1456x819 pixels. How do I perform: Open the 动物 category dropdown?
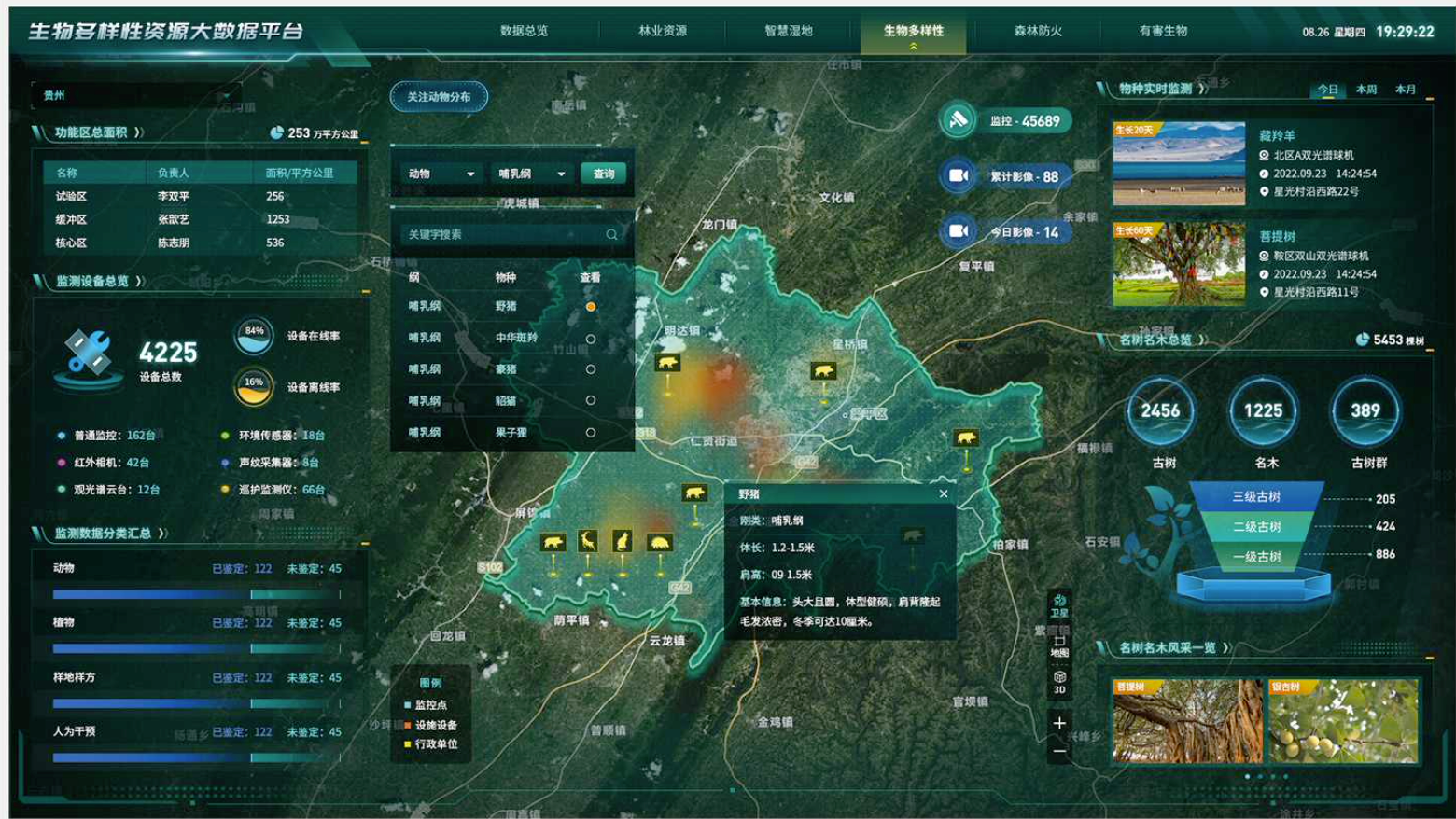(441, 174)
